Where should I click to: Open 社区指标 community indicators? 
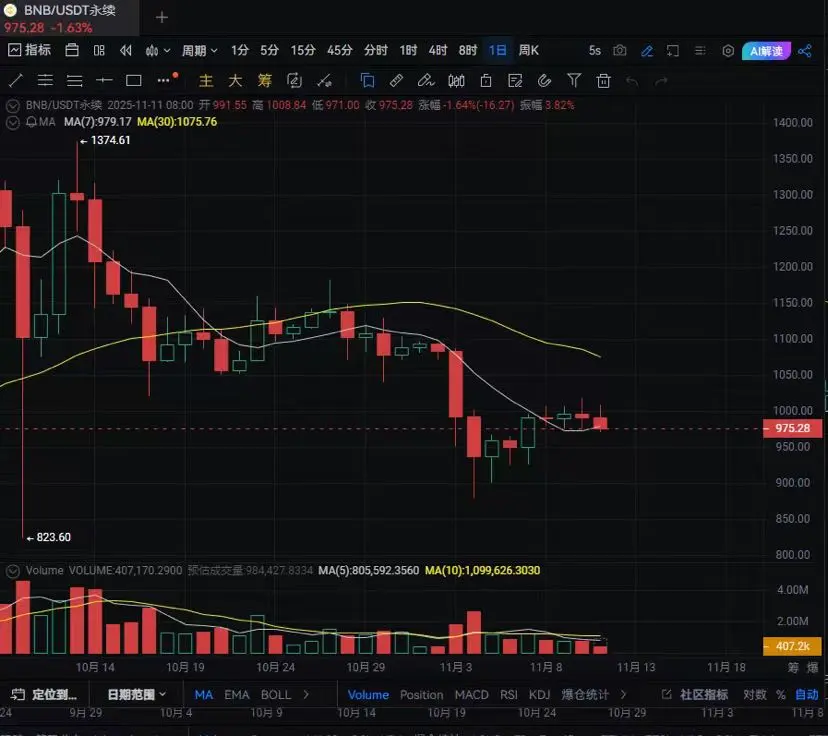click(695, 695)
